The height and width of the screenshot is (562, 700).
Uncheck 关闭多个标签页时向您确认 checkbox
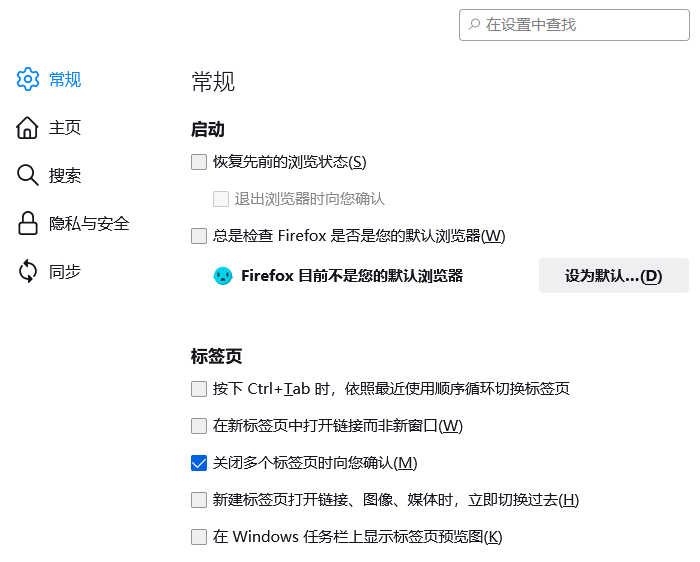click(x=199, y=463)
